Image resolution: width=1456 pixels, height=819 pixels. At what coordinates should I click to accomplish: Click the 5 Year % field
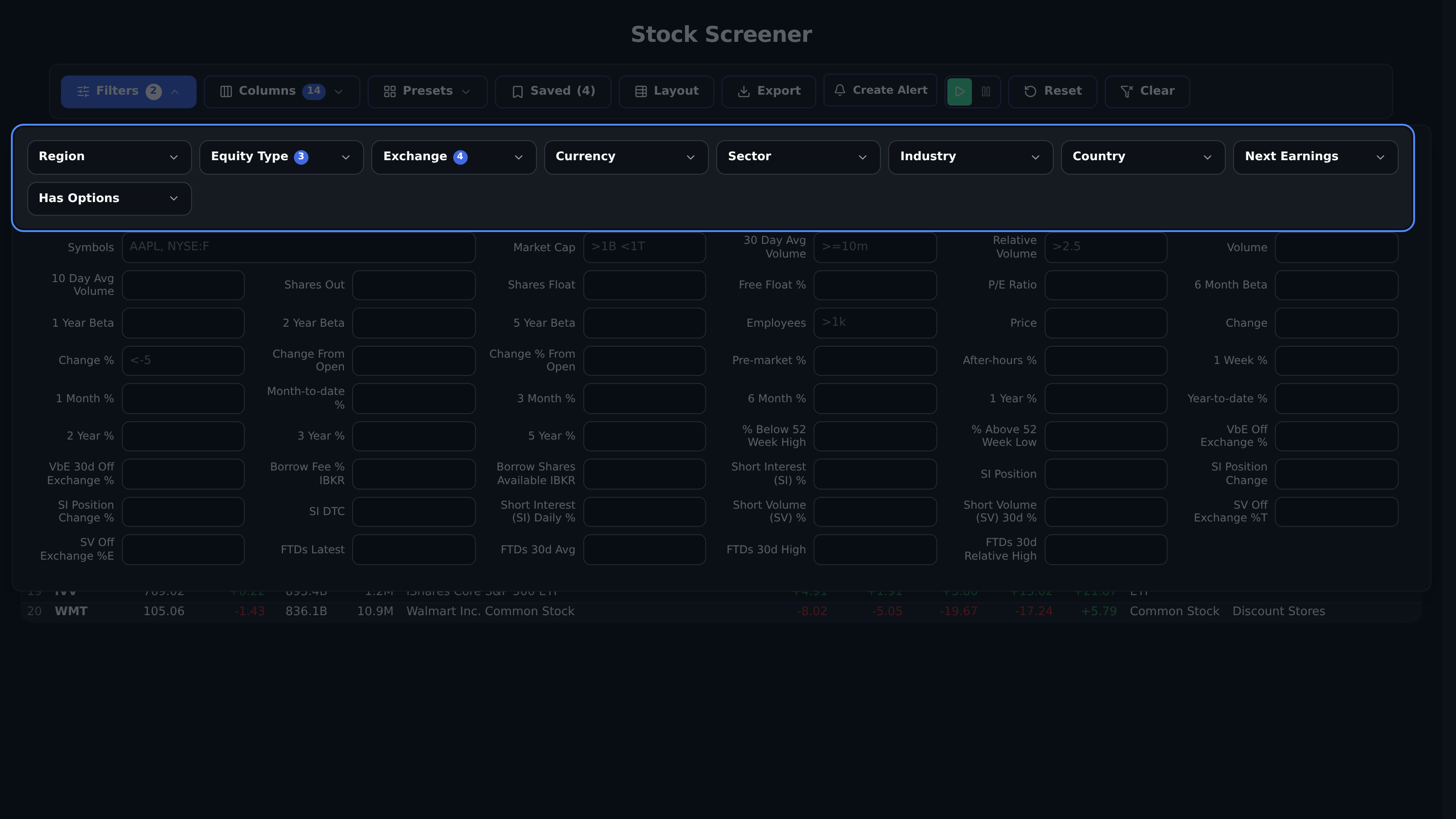click(x=644, y=436)
